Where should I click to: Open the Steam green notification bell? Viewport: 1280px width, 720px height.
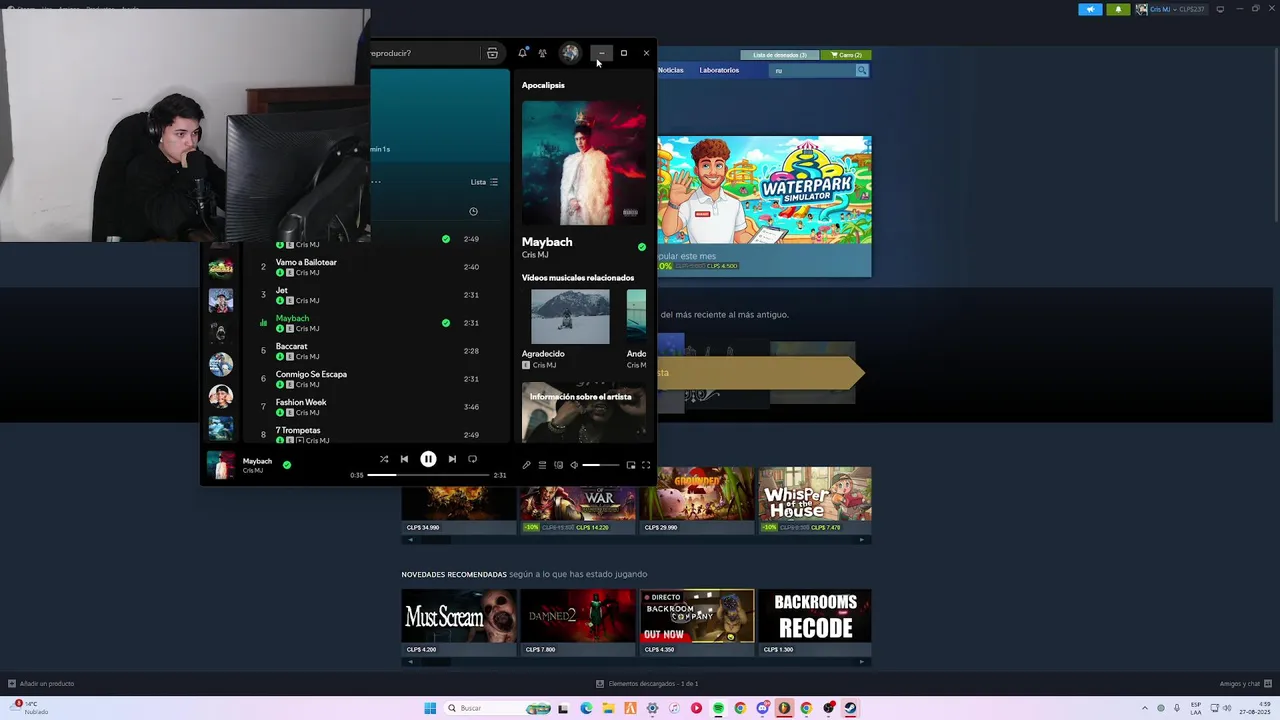point(1118,9)
